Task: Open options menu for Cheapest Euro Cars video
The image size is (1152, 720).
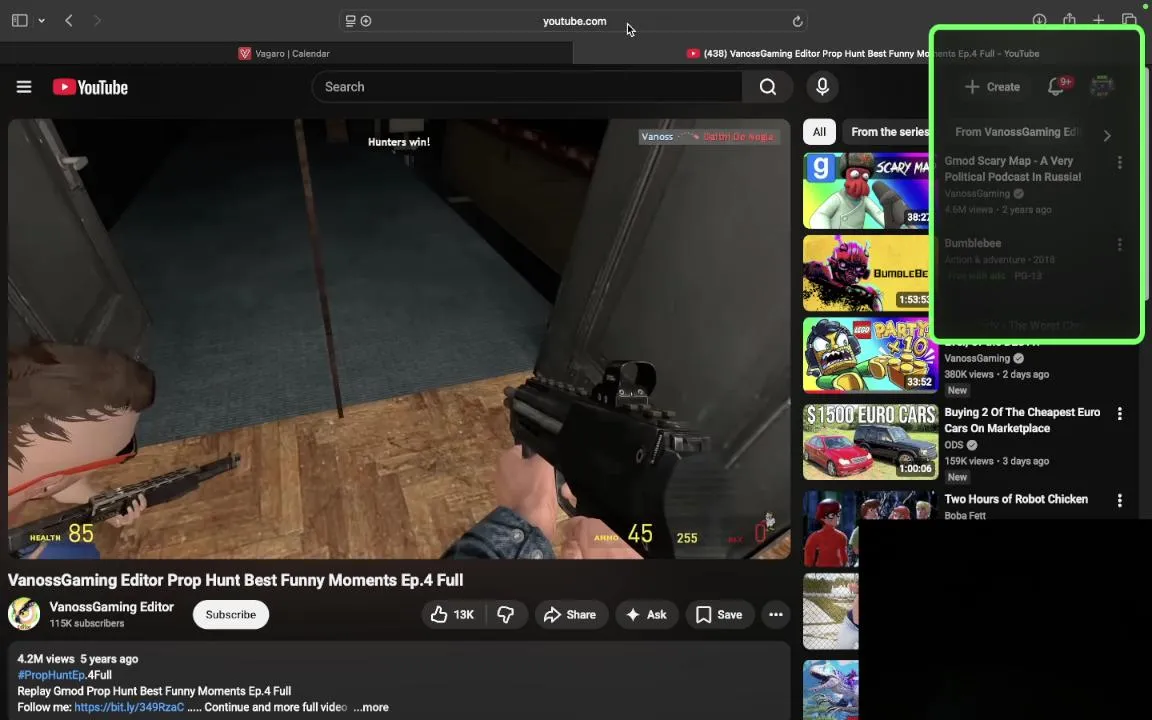Action: coord(1120,414)
